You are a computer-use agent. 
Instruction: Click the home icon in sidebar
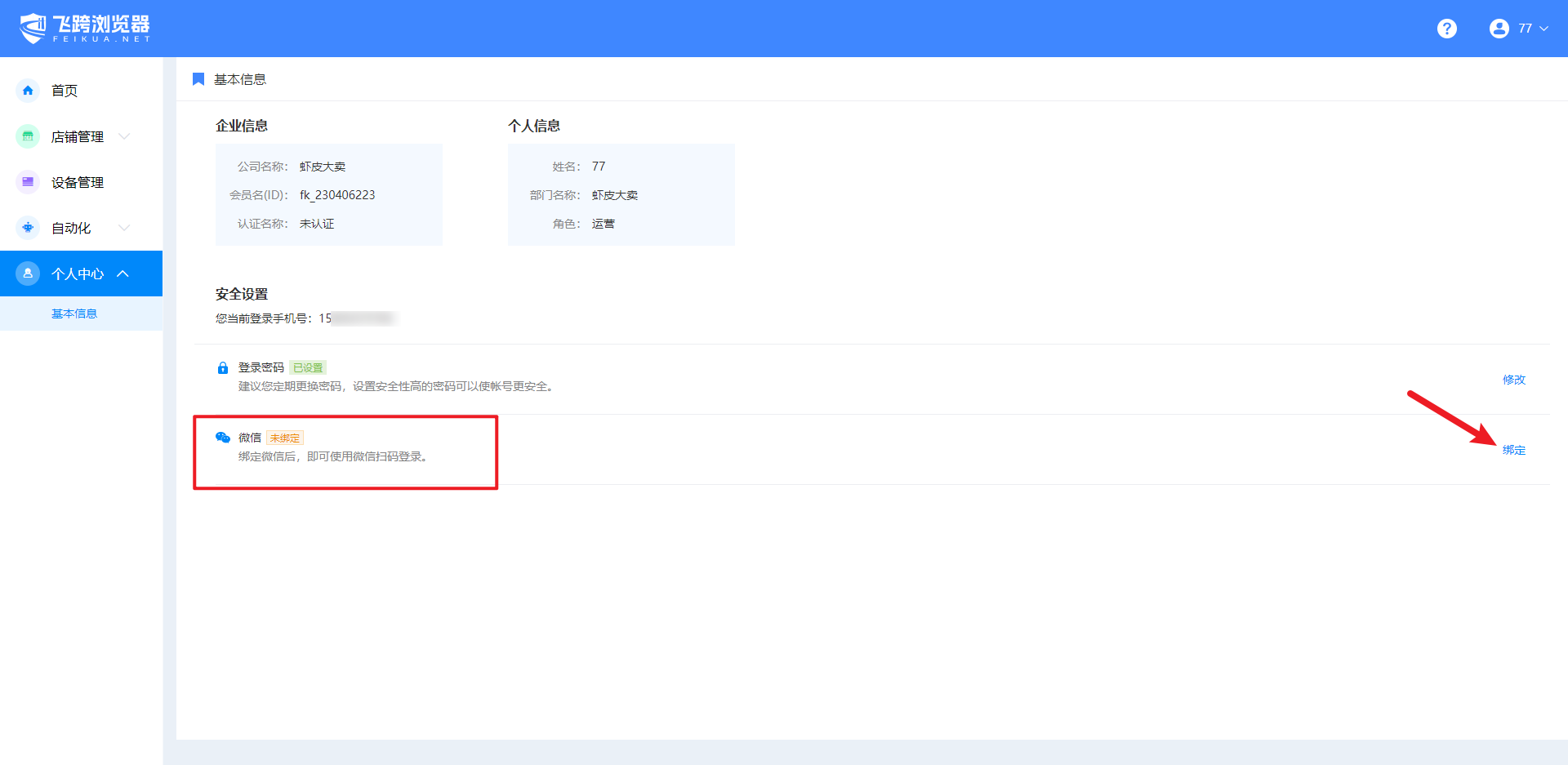pyautogui.click(x=28, y=91)
